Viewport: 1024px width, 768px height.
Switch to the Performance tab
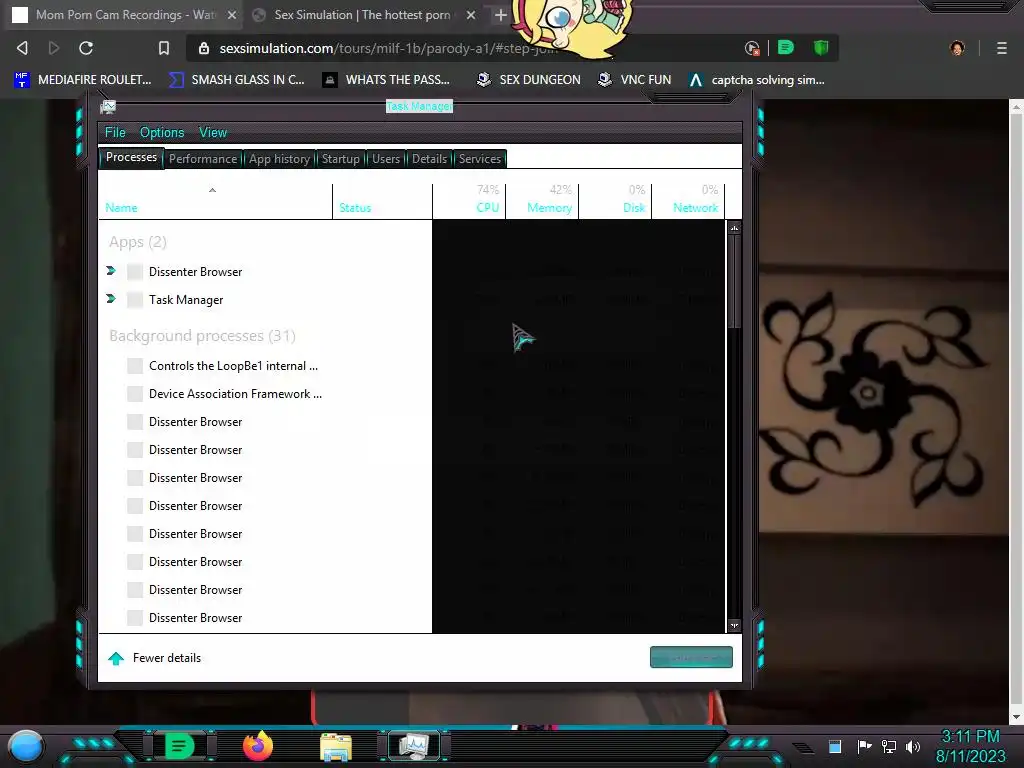point(203,159)
